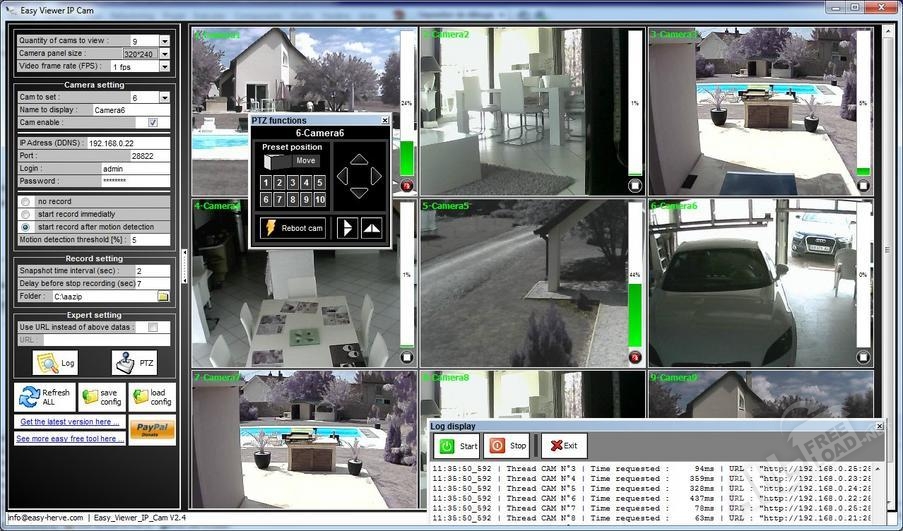Tilt camera up with PTZ arrow
Viewport: 903px width, 531px height.
(359, 159)
